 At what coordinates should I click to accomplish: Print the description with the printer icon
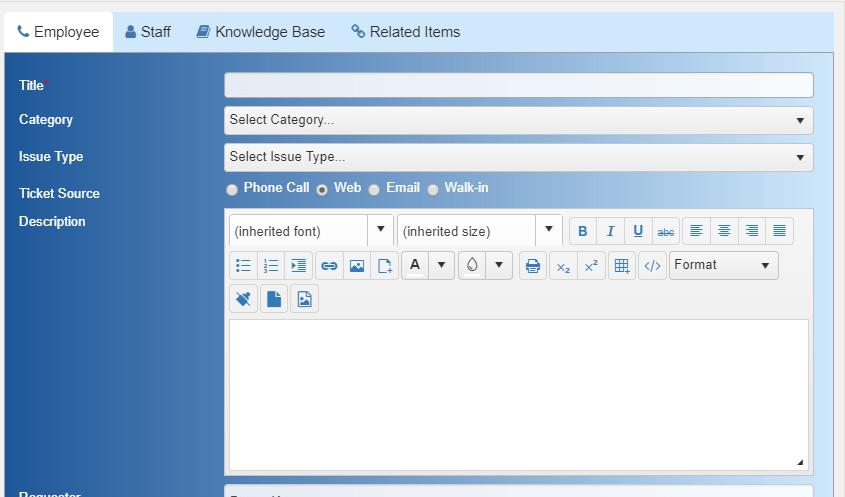pos(533,265)
